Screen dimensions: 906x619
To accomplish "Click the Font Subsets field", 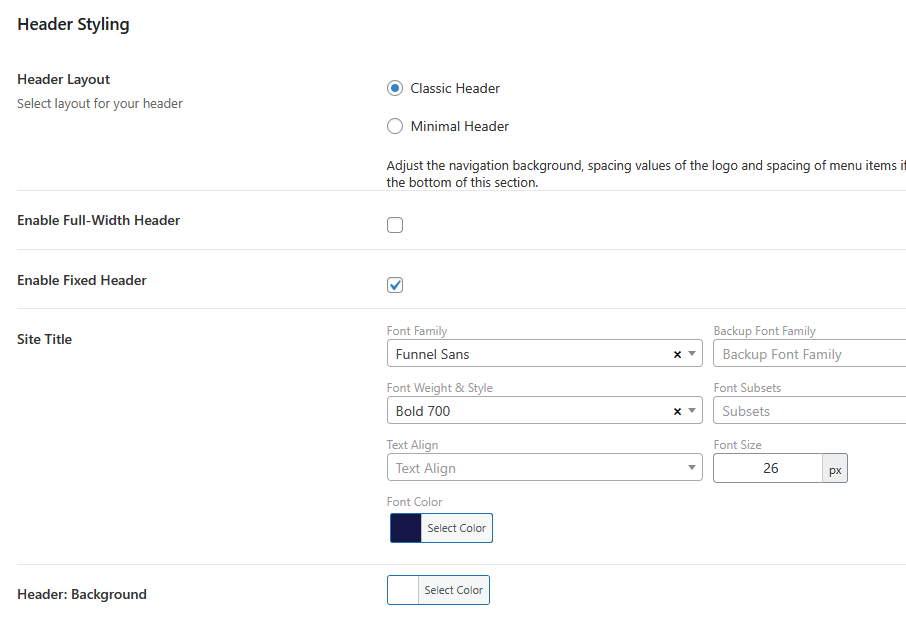I will (810, 411).
